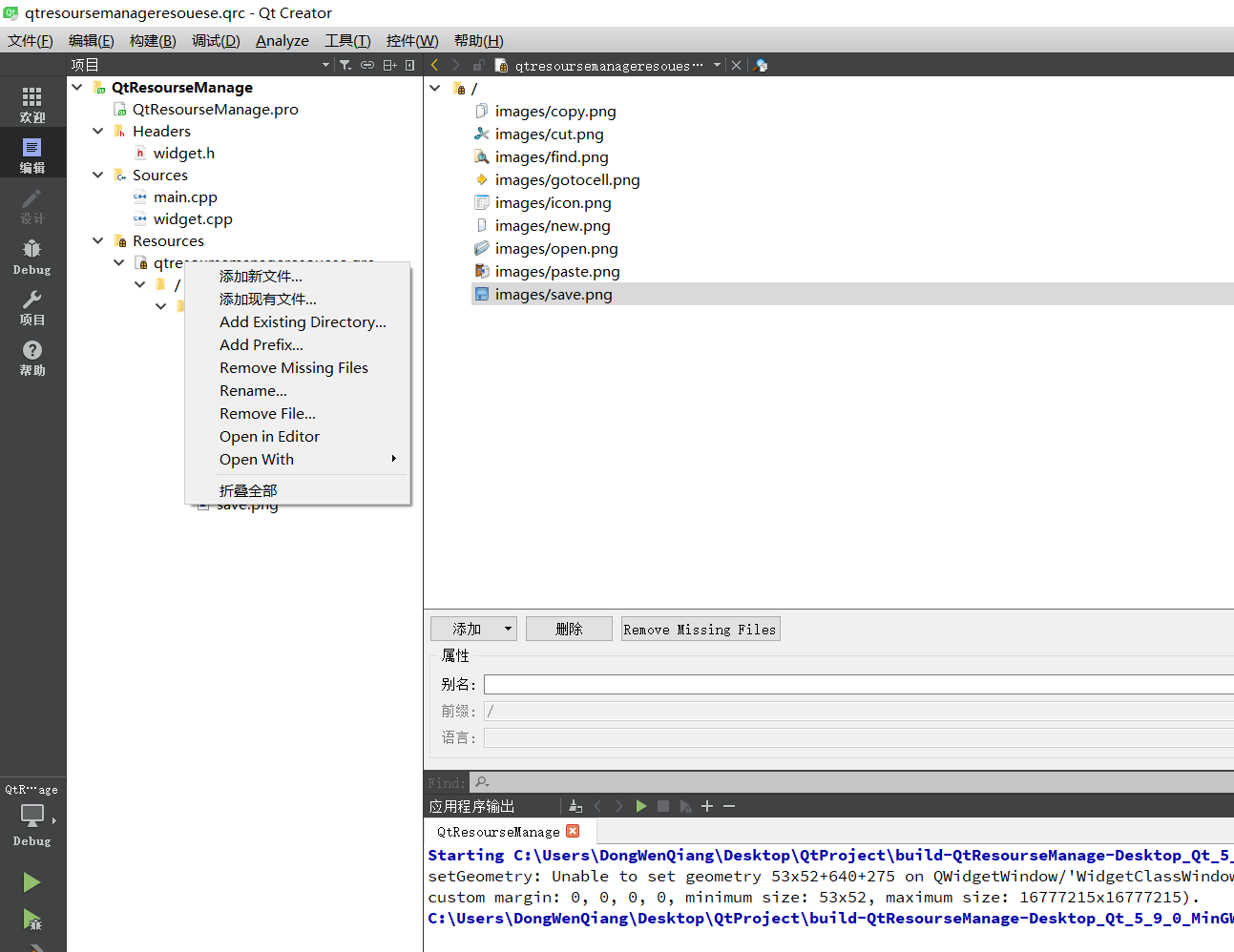Collapse the Headers folder
The image size is (1234, 952).
pos(97,131)
